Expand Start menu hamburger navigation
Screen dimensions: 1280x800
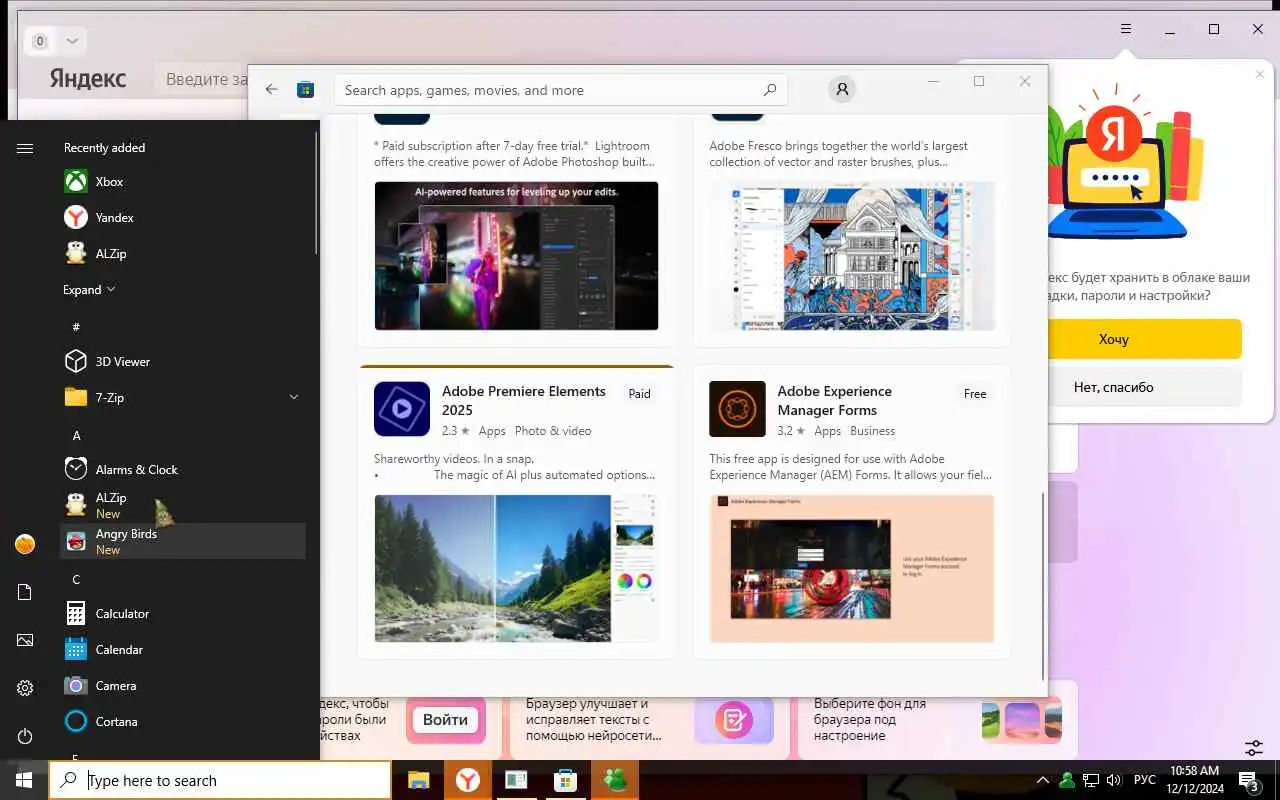tap(25, 148)
